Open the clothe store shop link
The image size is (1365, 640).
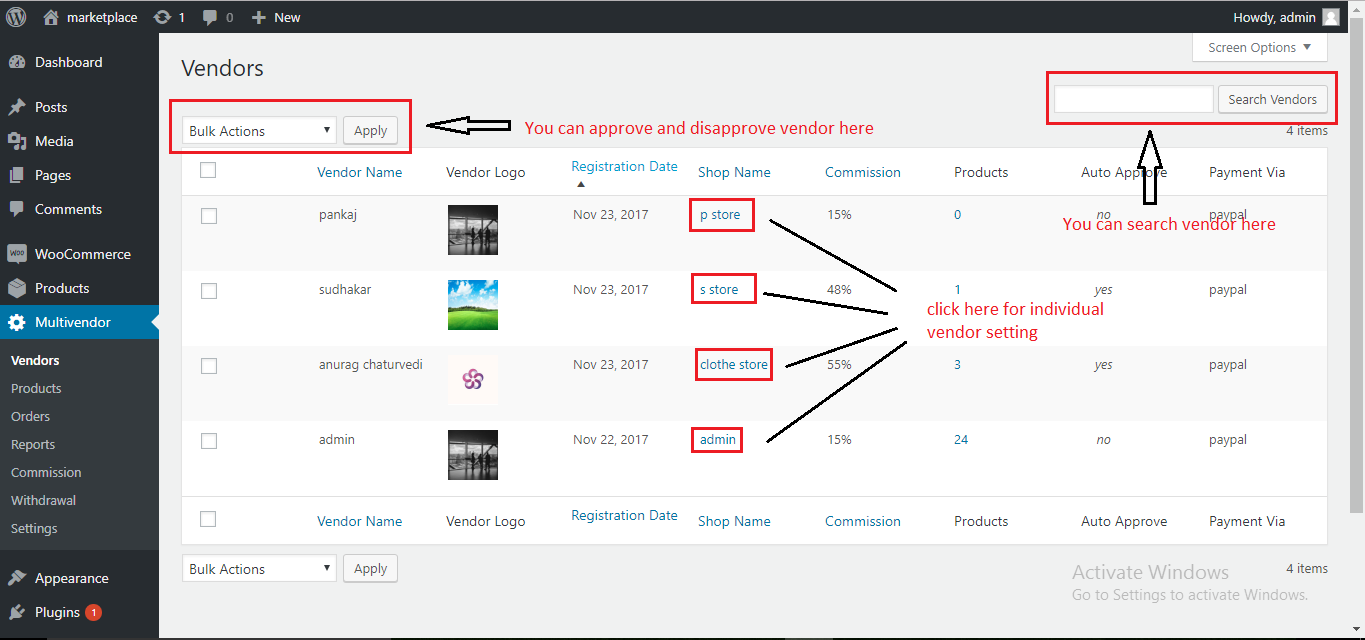[734, 365]
